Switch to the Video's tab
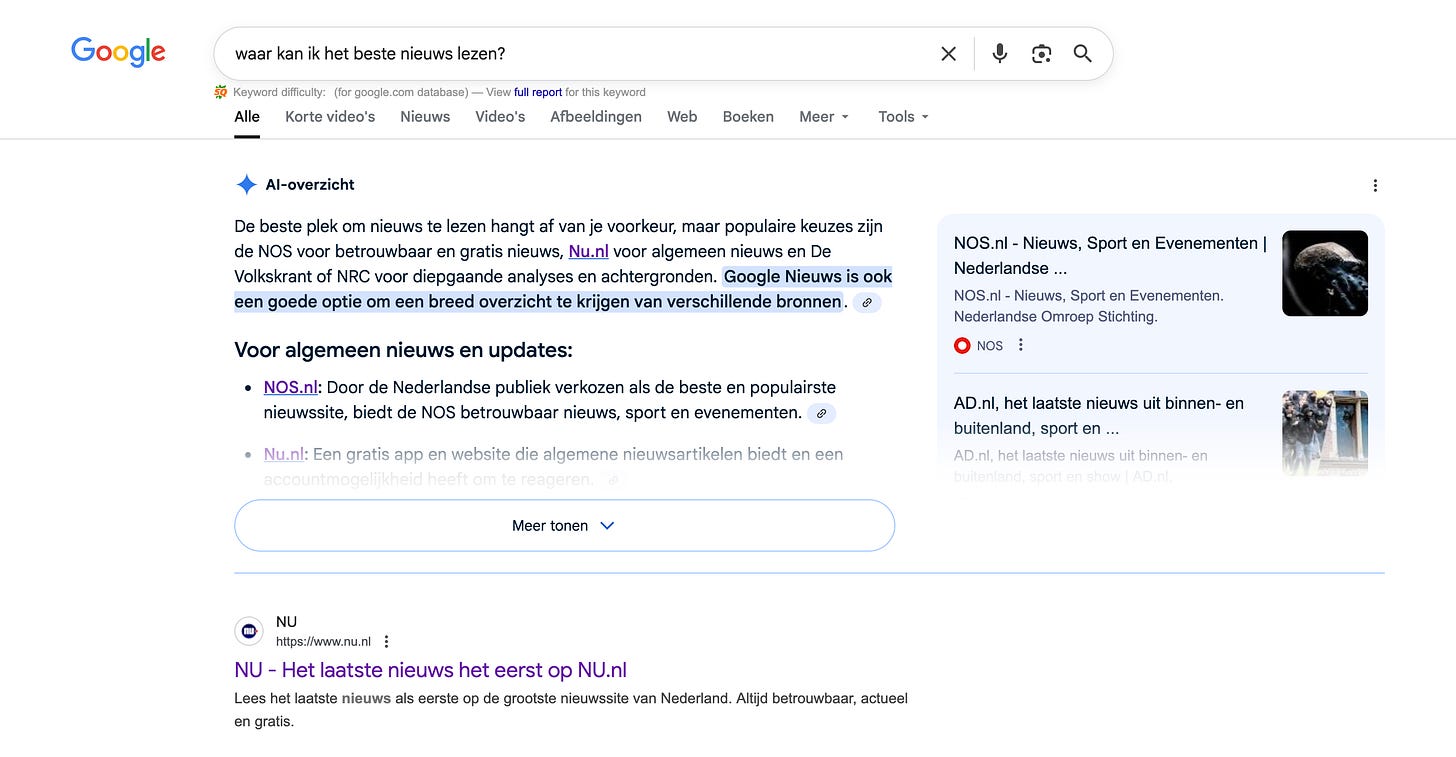This screenshot has width=1456, height=757. (500, 116)
